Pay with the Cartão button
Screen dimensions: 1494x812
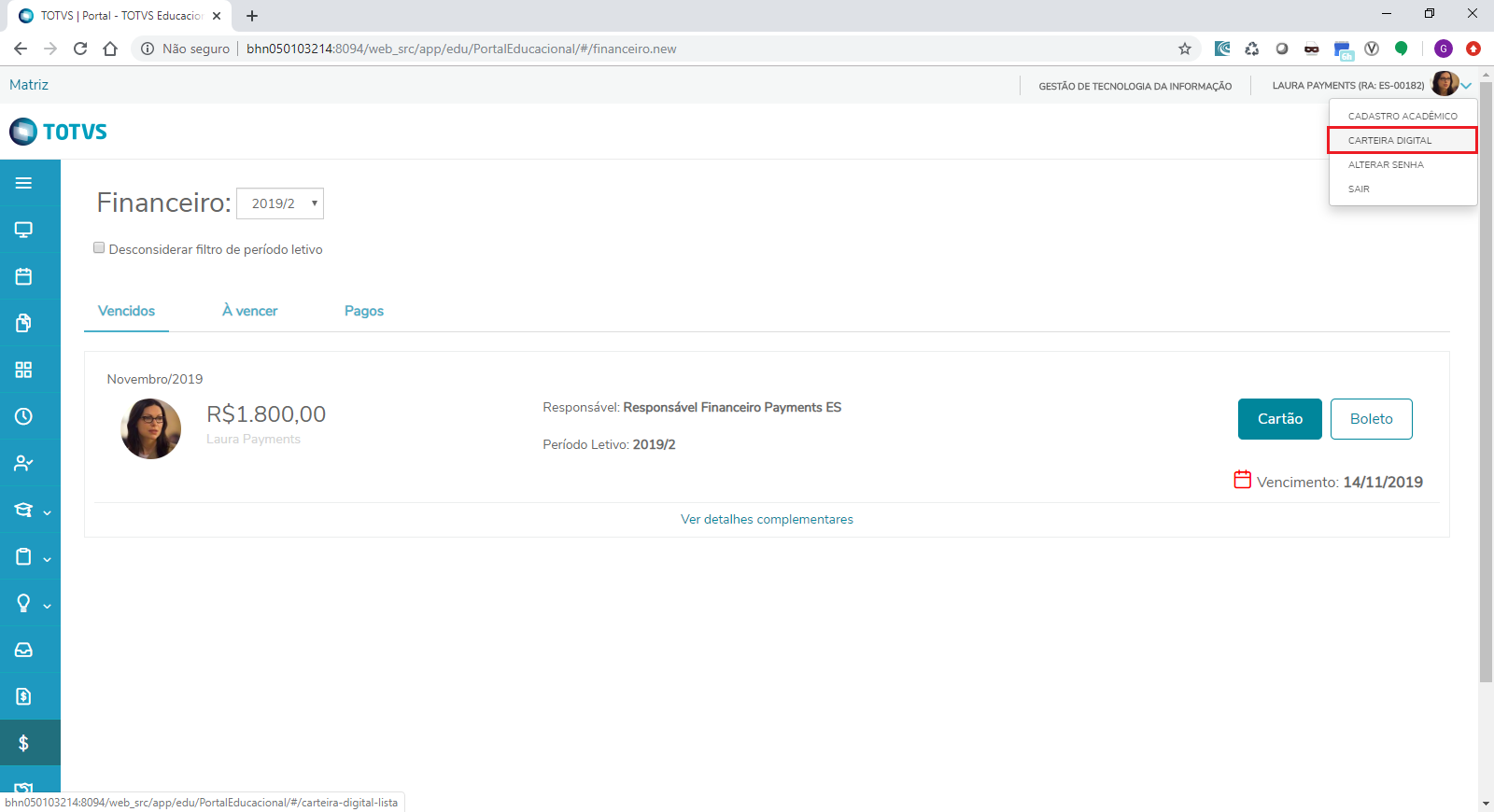[1280, 419]
